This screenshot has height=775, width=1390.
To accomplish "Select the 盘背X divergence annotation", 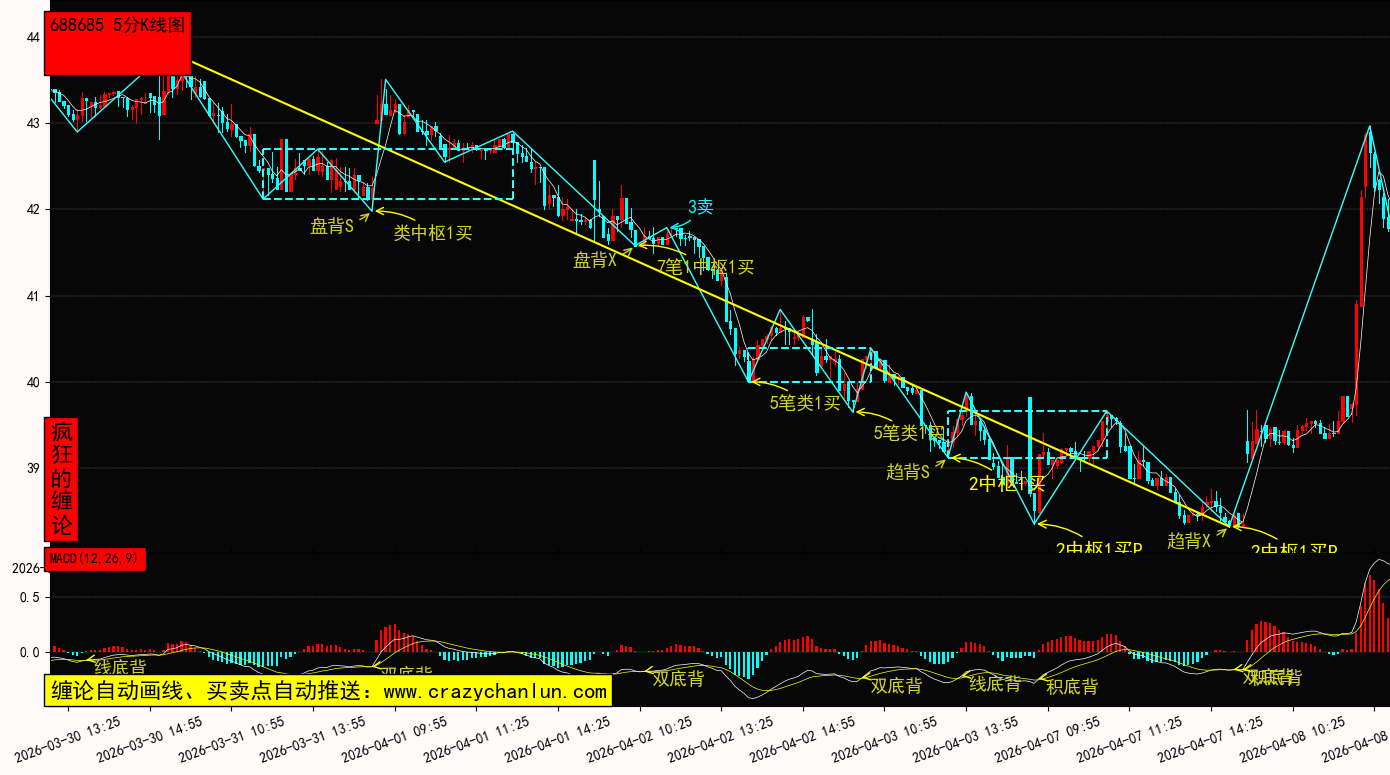I will click(595, 260).
